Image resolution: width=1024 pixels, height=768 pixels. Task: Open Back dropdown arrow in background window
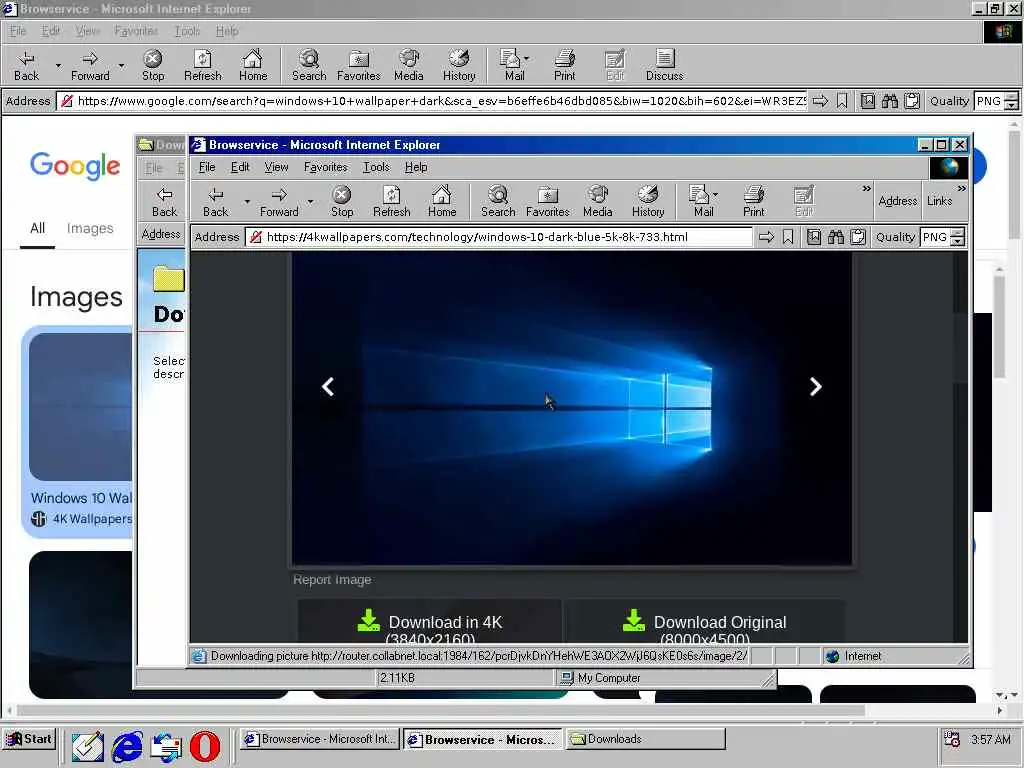(58, 65)
